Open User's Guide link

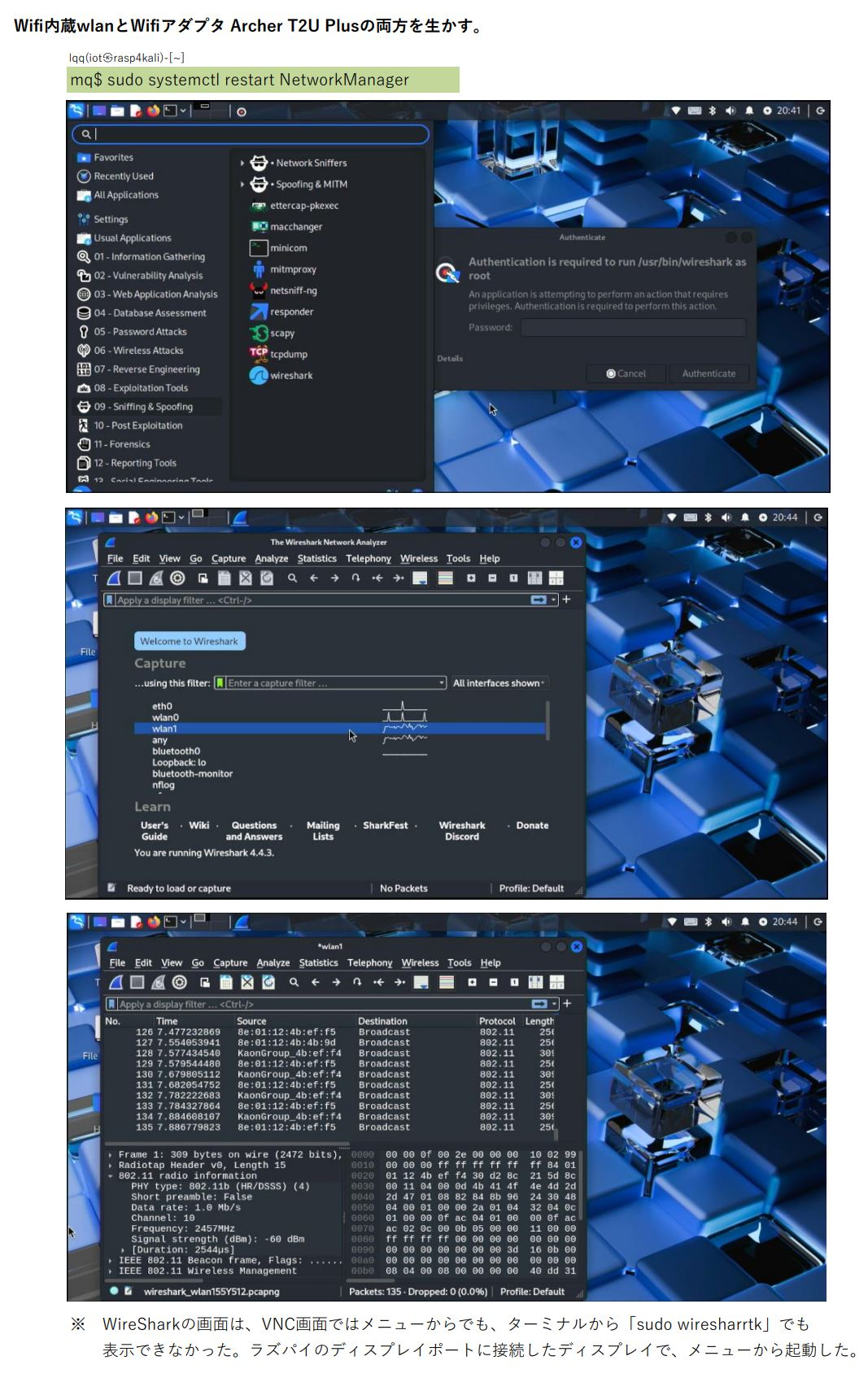click(x=155, y=831)
